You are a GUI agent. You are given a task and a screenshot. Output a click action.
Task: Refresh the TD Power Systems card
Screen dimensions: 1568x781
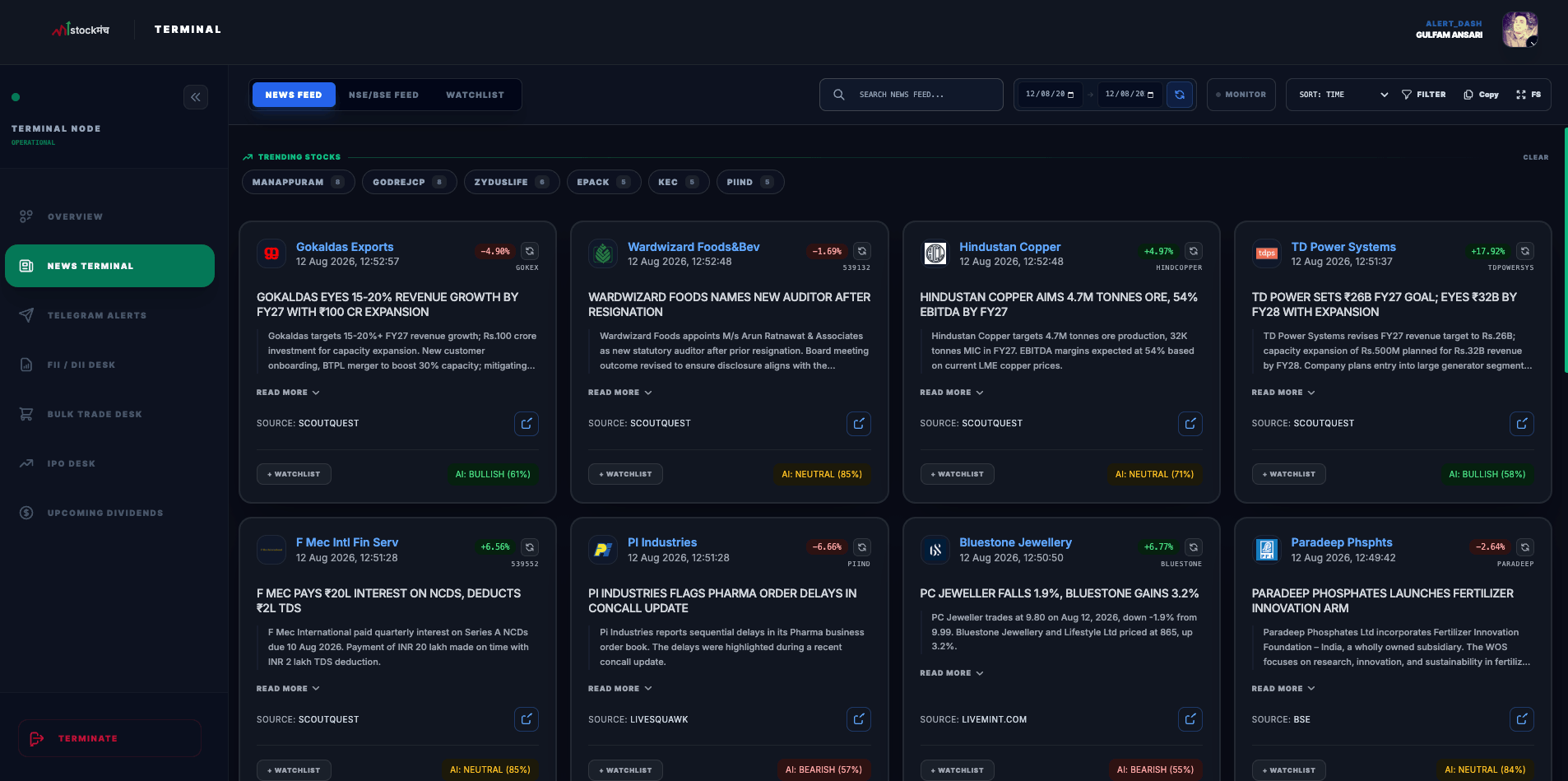click(x=1525, y=251)
